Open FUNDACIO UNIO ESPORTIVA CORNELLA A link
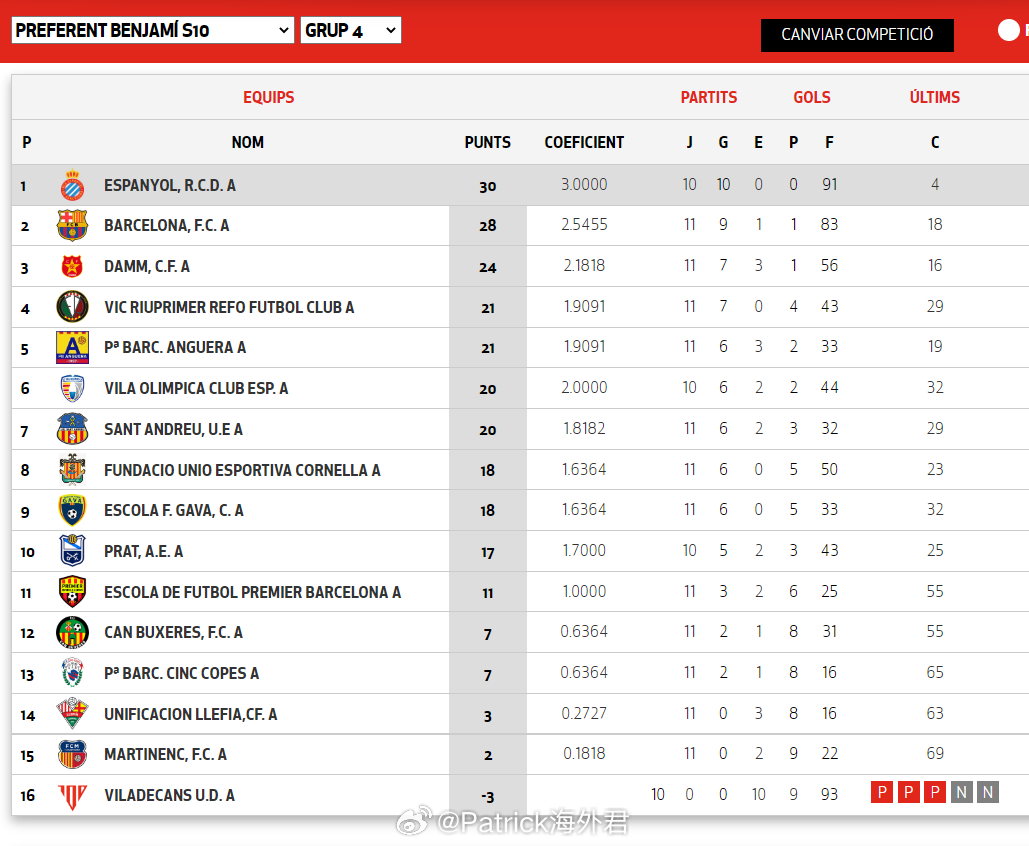 click(242, 470)
